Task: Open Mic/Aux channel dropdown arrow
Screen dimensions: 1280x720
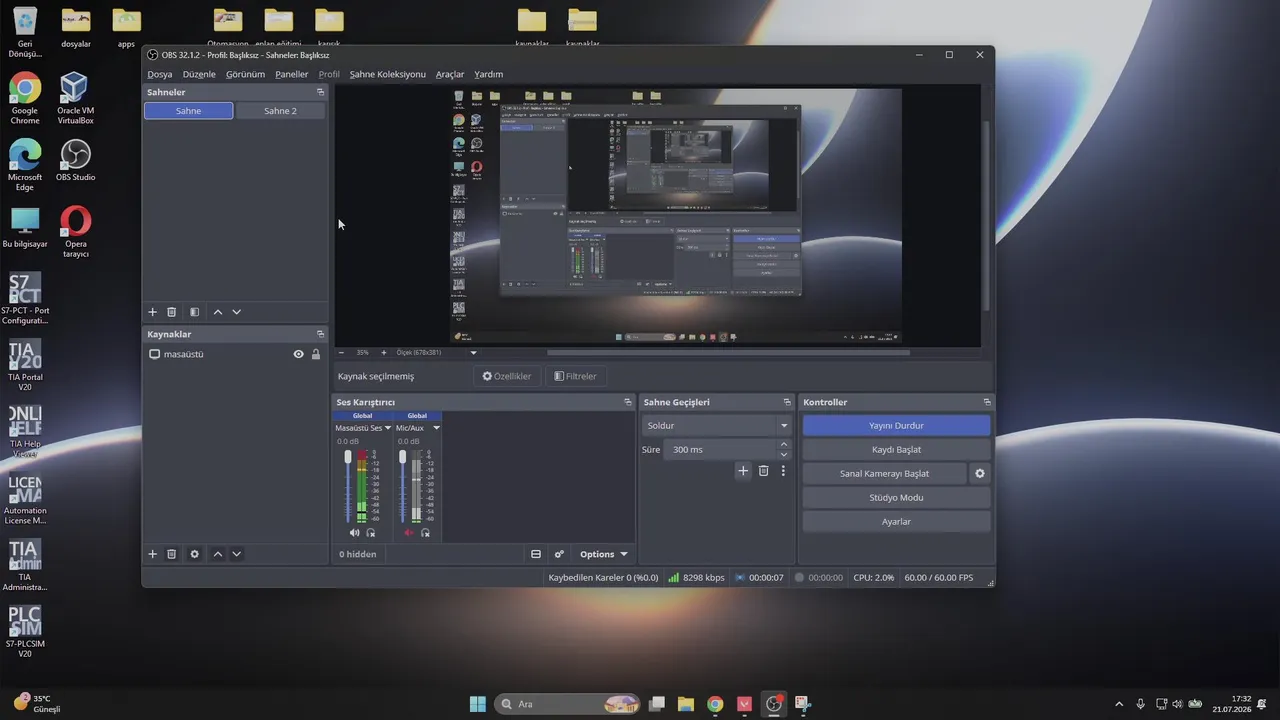Action: [x=436, y=428]
